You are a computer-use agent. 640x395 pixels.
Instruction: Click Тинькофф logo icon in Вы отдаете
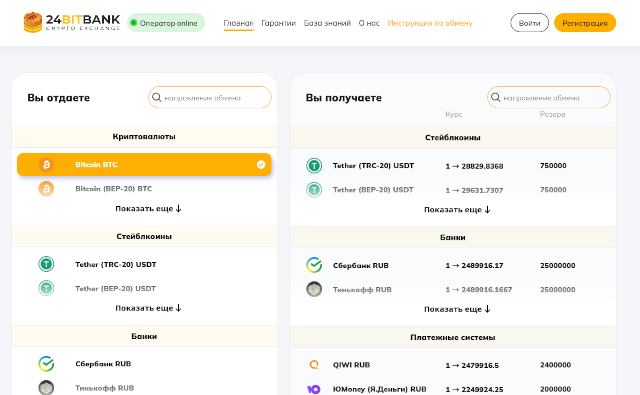coord(46,388)
